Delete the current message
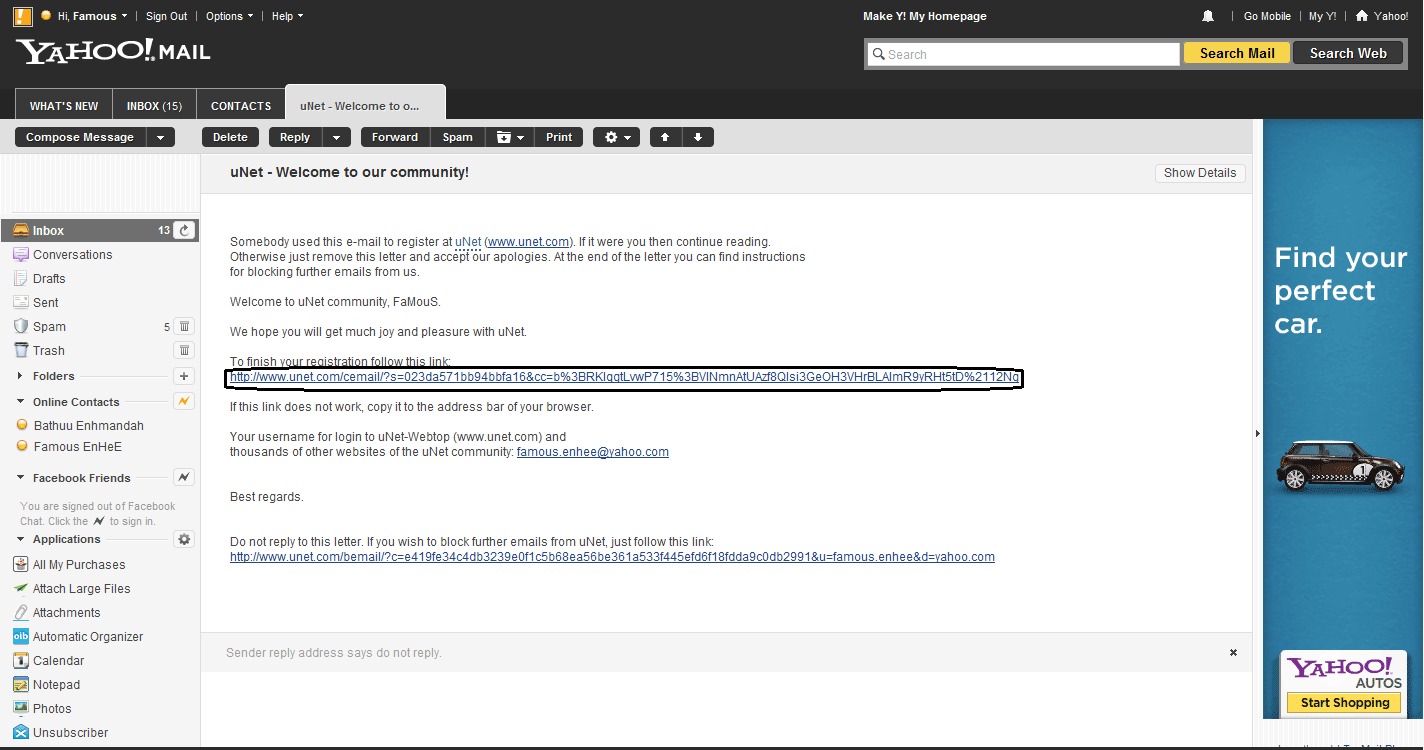This screenshot has width=1424, height=750. [x=231, y=137]
